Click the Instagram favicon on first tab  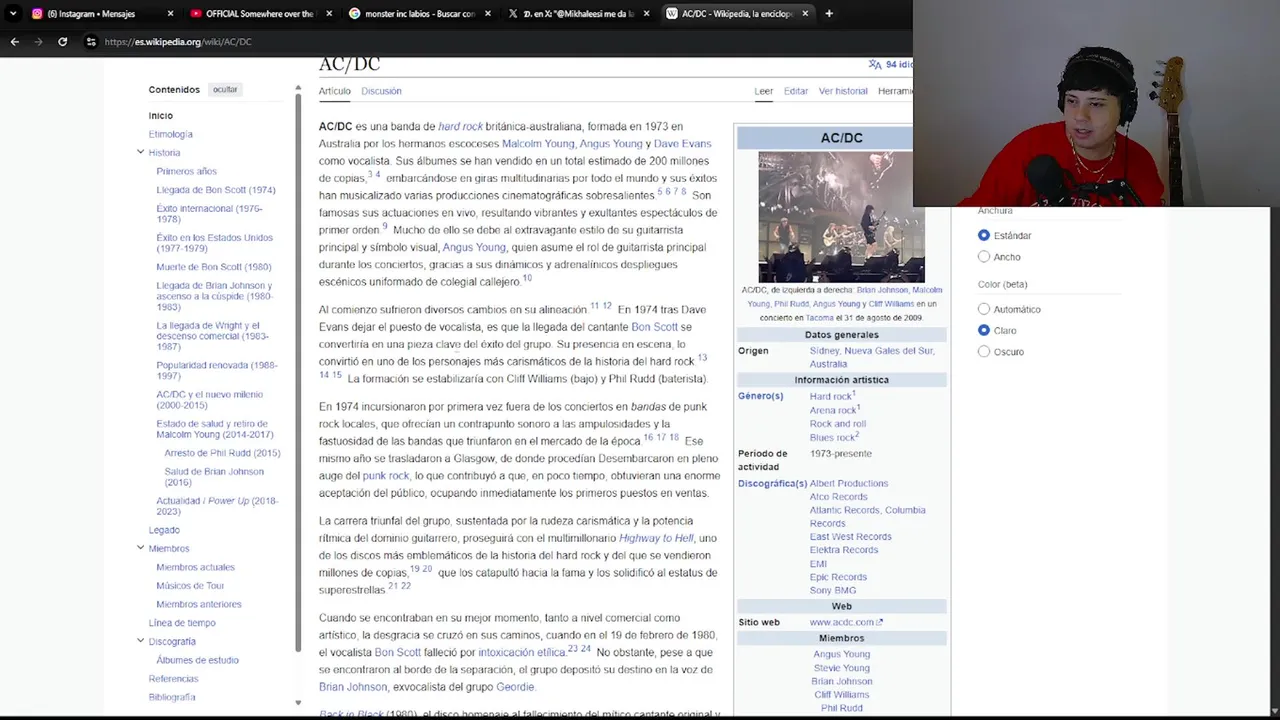click(37, 14)
